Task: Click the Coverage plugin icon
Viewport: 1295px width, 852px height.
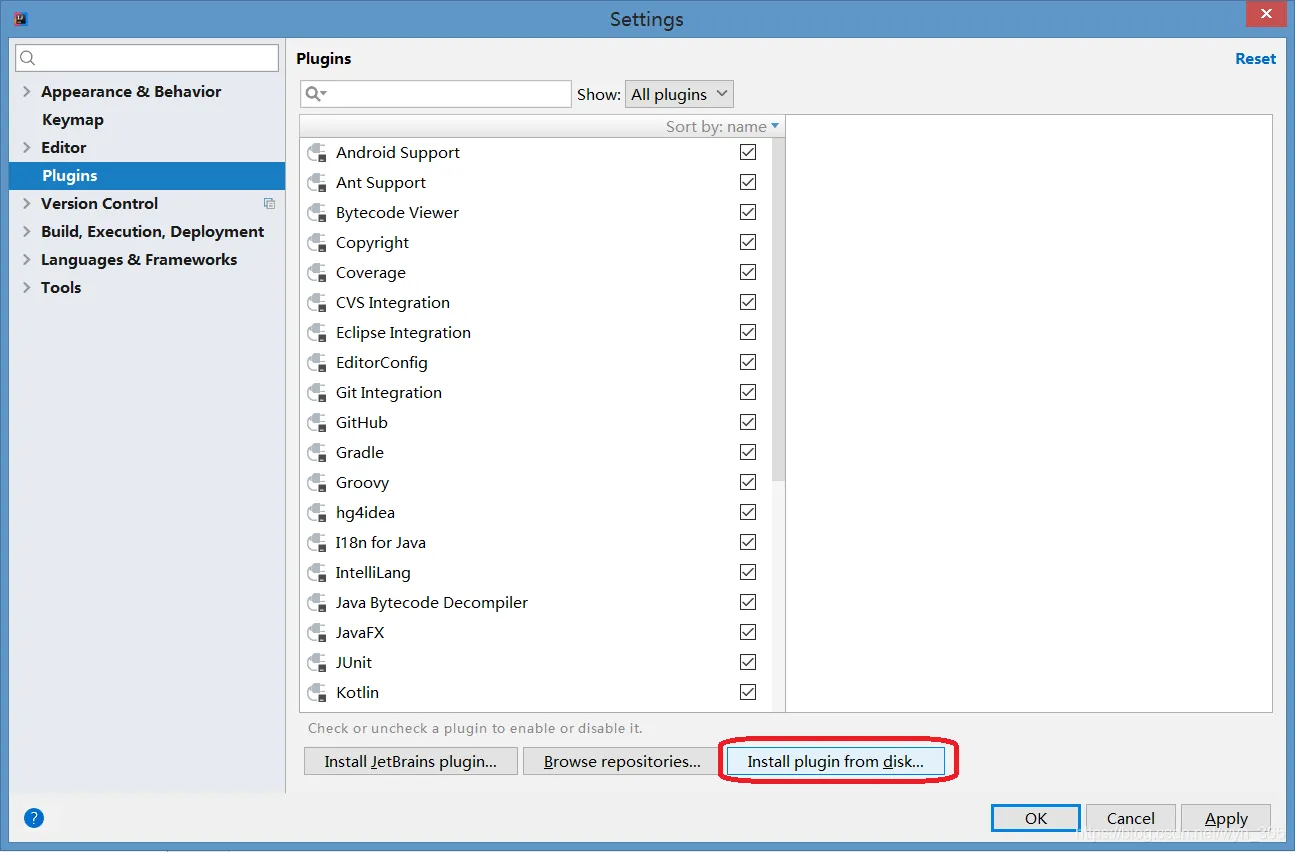Action: coord(318,273)
